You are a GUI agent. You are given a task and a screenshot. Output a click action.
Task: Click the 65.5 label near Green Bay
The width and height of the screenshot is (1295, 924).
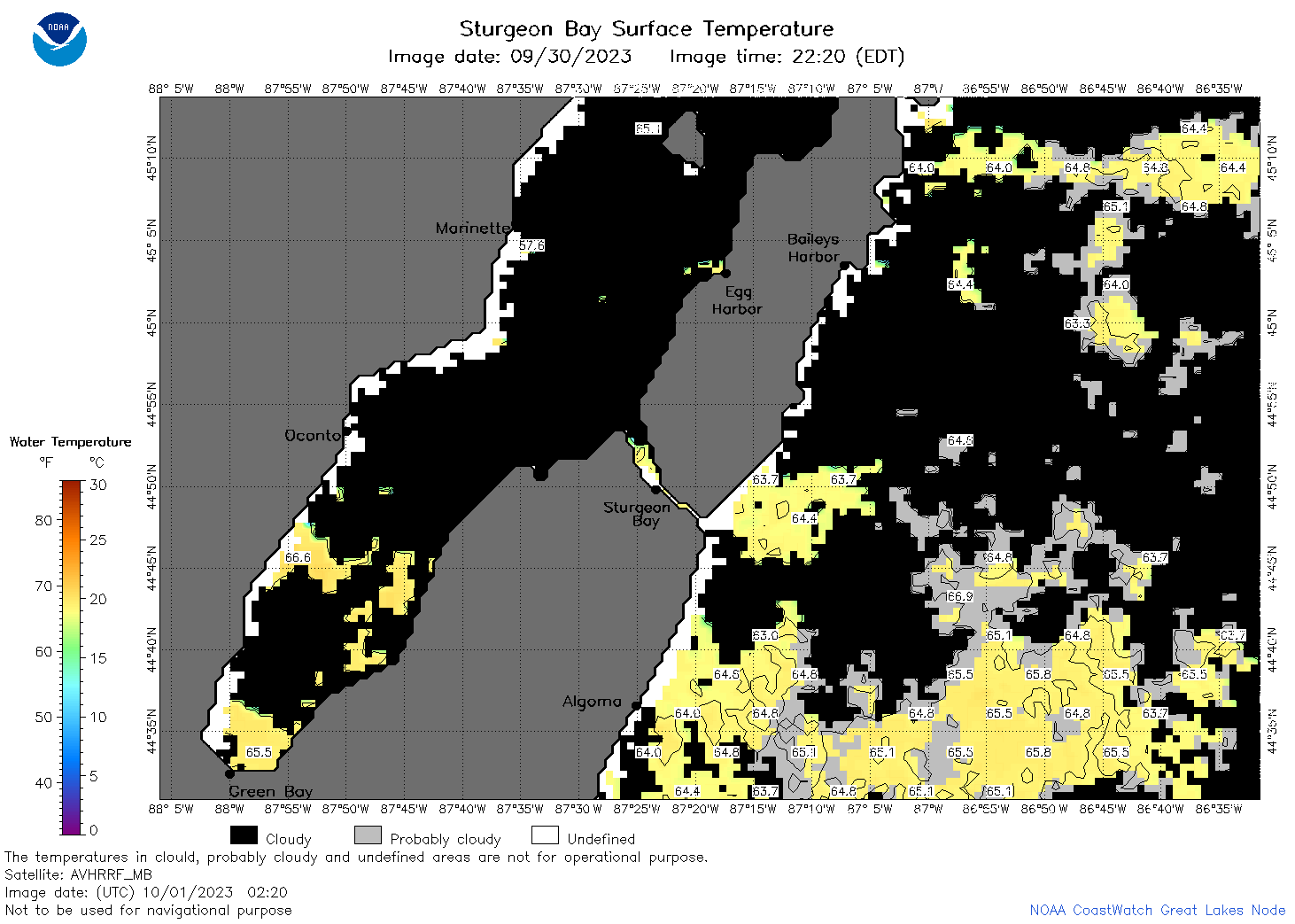point(259,752)
